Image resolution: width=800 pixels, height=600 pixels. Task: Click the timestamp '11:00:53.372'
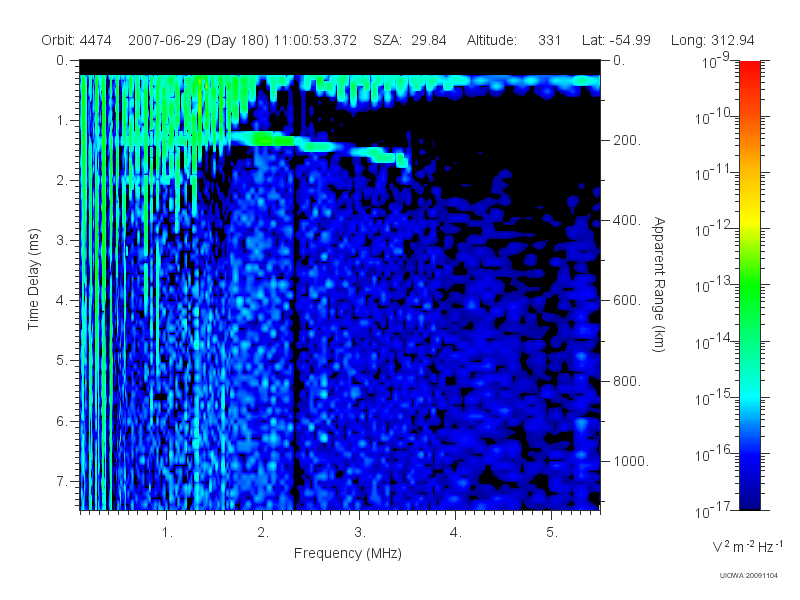[x=315, y=40]
